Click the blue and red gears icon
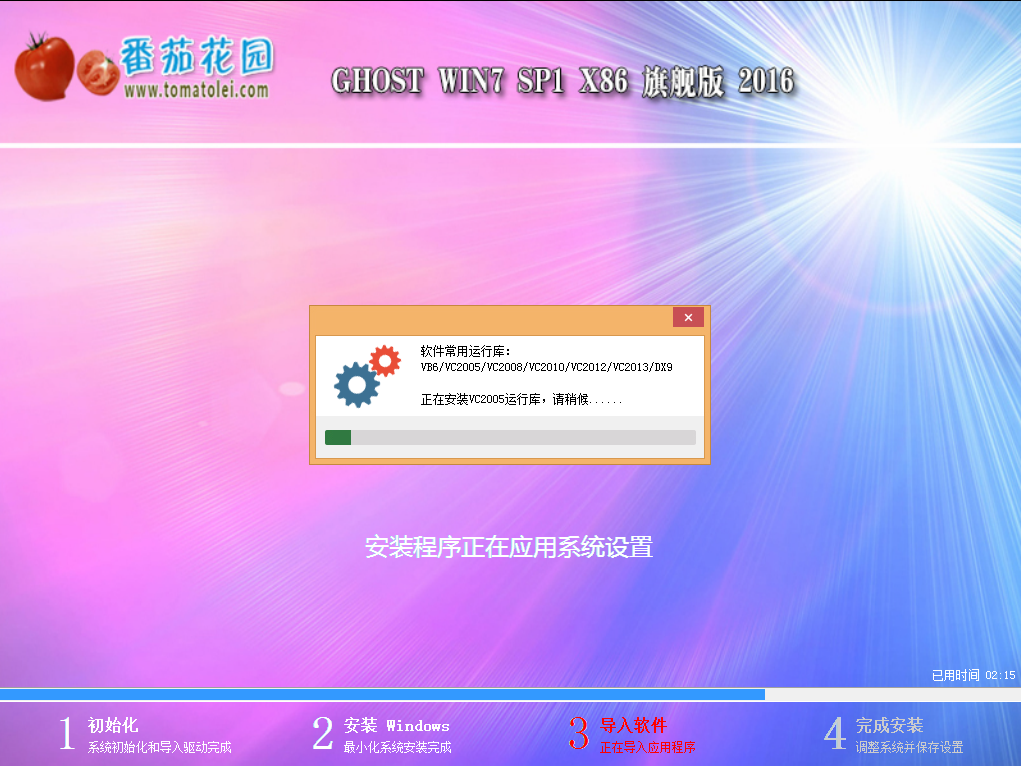 (x=367, y=376)
